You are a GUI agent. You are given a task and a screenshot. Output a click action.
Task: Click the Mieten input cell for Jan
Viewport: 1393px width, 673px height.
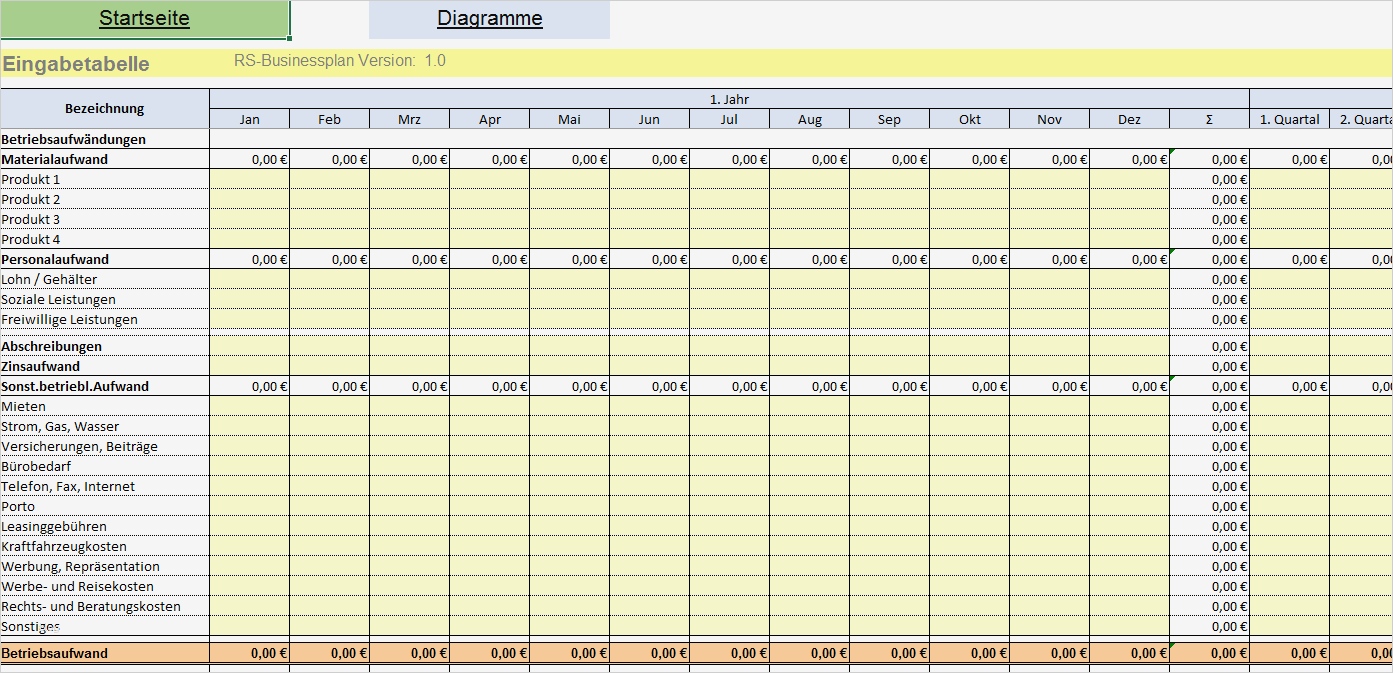coord(249,406)
